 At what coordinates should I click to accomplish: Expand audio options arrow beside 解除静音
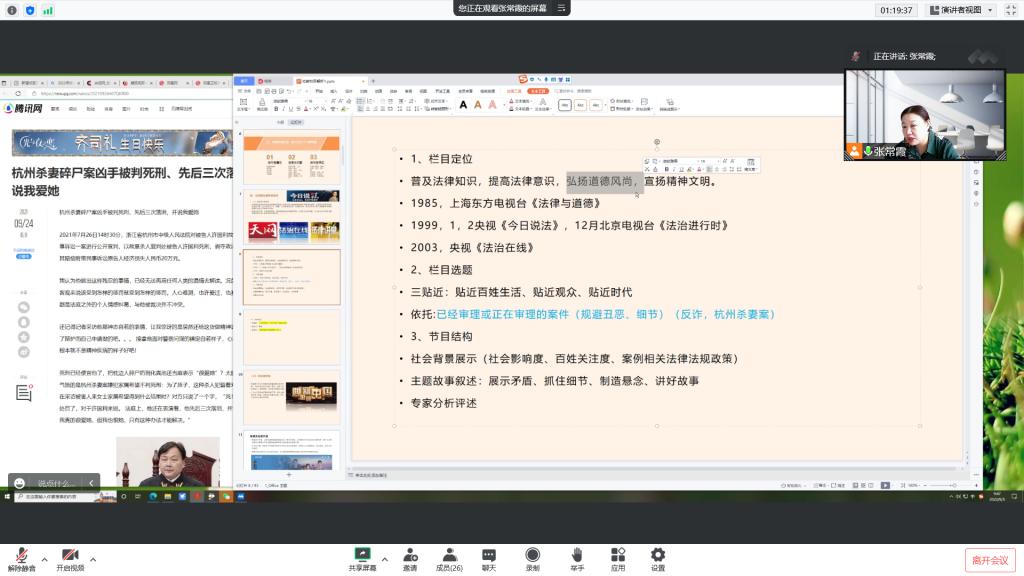pyautogui.click(x=44, y=557)
